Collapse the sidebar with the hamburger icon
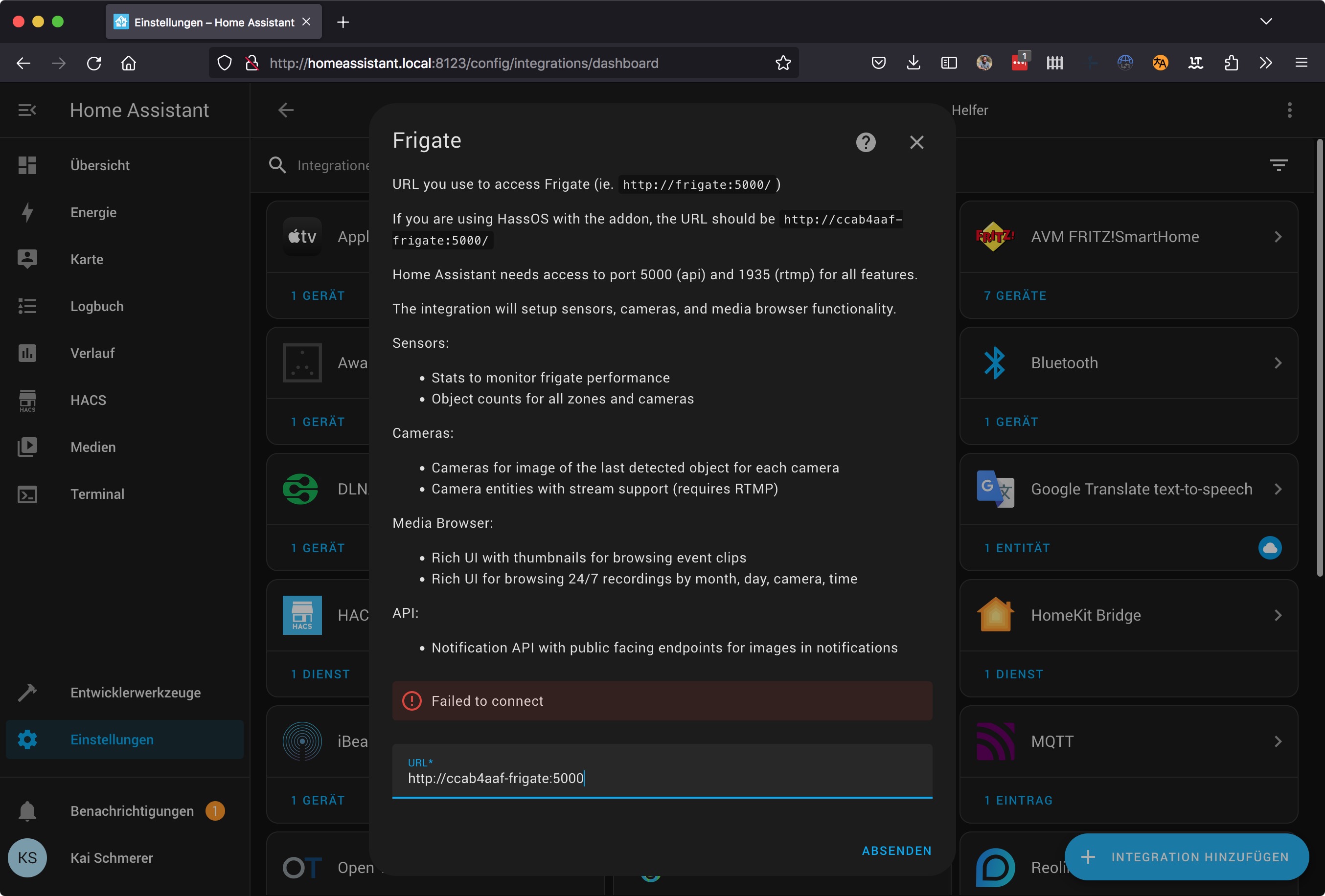The image size is (1325, 896). tap(27, 110)
